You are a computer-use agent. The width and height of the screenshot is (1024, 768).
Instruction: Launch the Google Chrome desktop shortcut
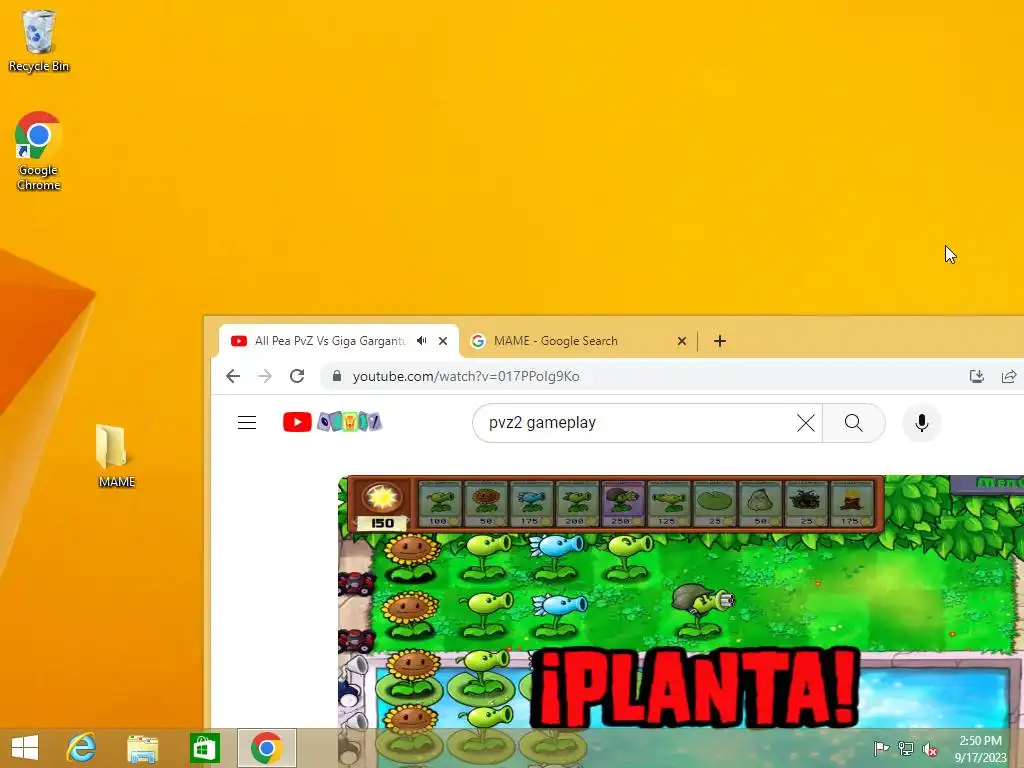tap(39, 151)
